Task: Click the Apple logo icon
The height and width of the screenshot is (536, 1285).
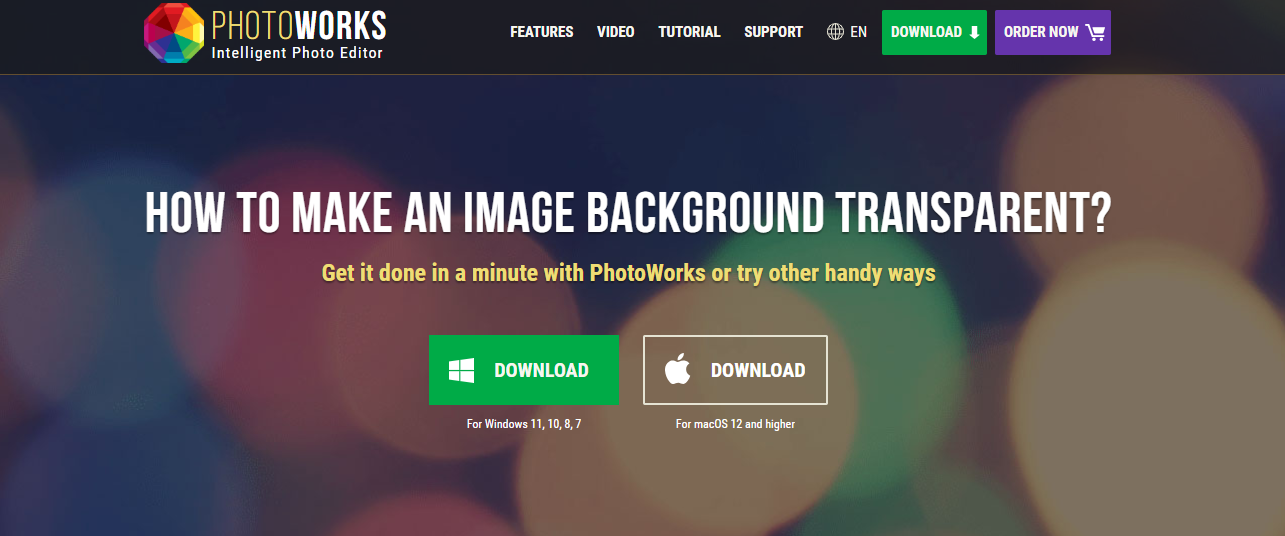Action: [678, 370]
